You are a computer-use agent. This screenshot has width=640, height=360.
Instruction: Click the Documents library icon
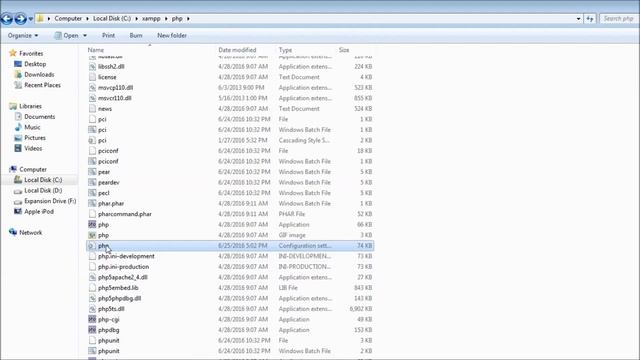point(18,117)
